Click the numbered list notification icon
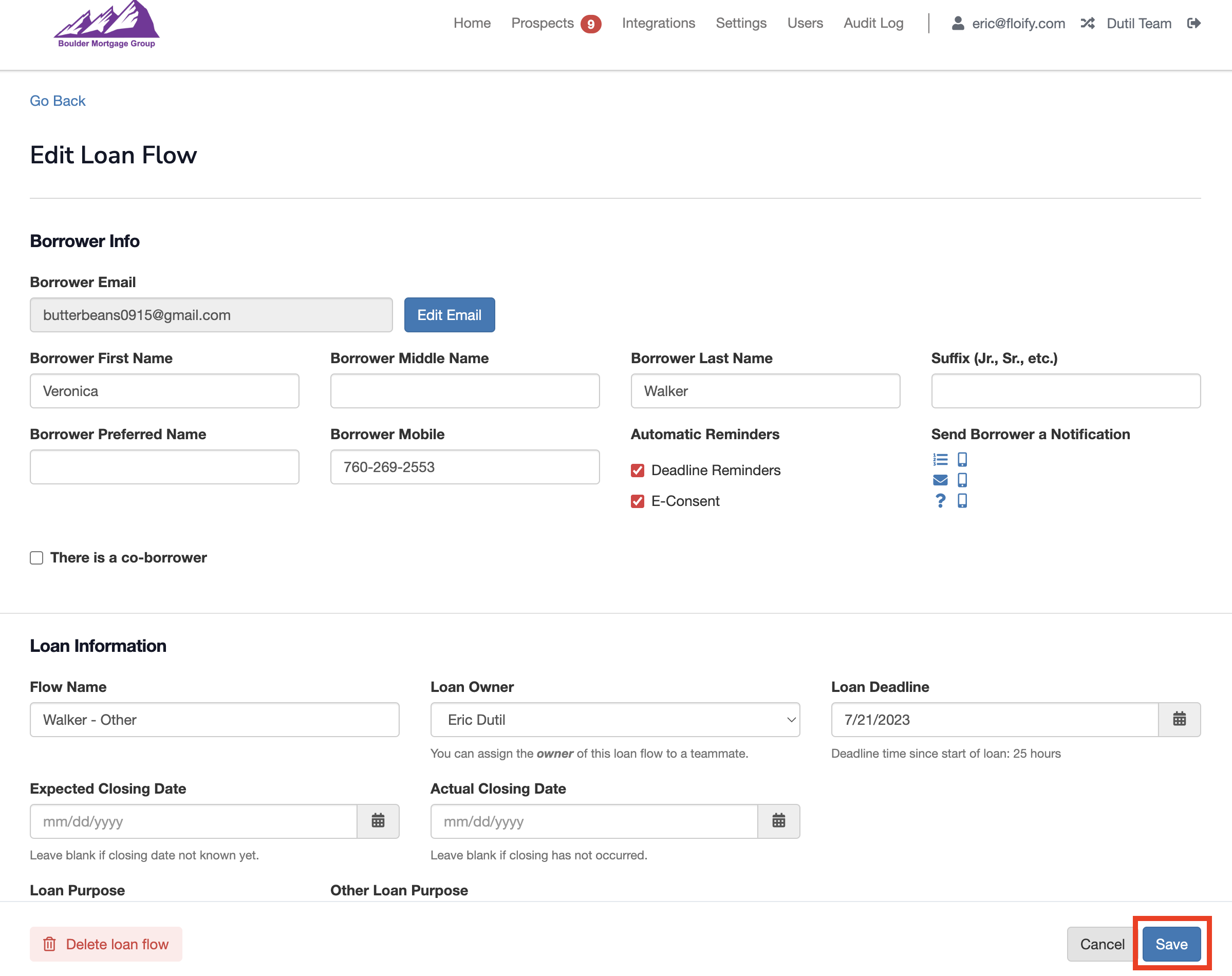This screenshot has height=976, width=1232. [940, 459]
